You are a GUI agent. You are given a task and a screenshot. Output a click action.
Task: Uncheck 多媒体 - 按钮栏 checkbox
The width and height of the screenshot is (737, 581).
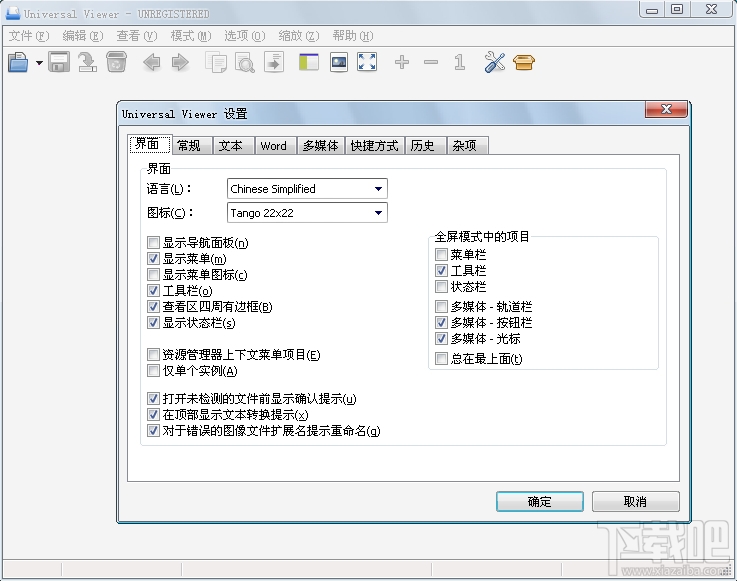[x=441, y=322]
